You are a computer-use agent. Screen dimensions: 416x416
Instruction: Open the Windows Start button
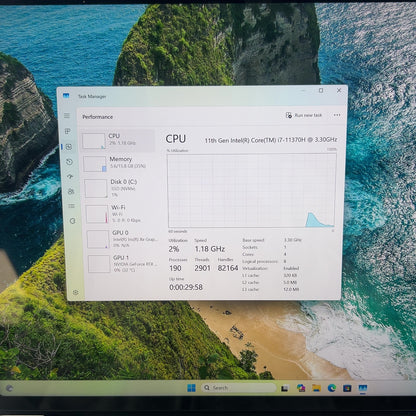click(191, 388)
